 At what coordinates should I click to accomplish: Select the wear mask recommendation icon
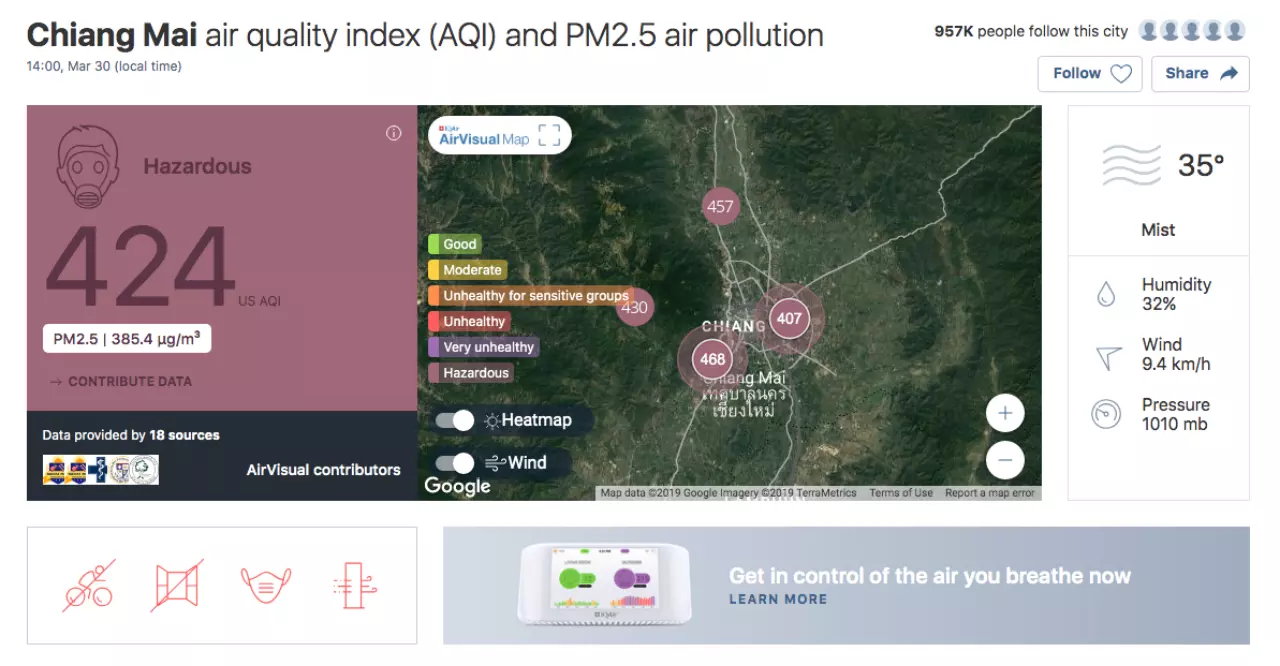[x=266, y=585]
